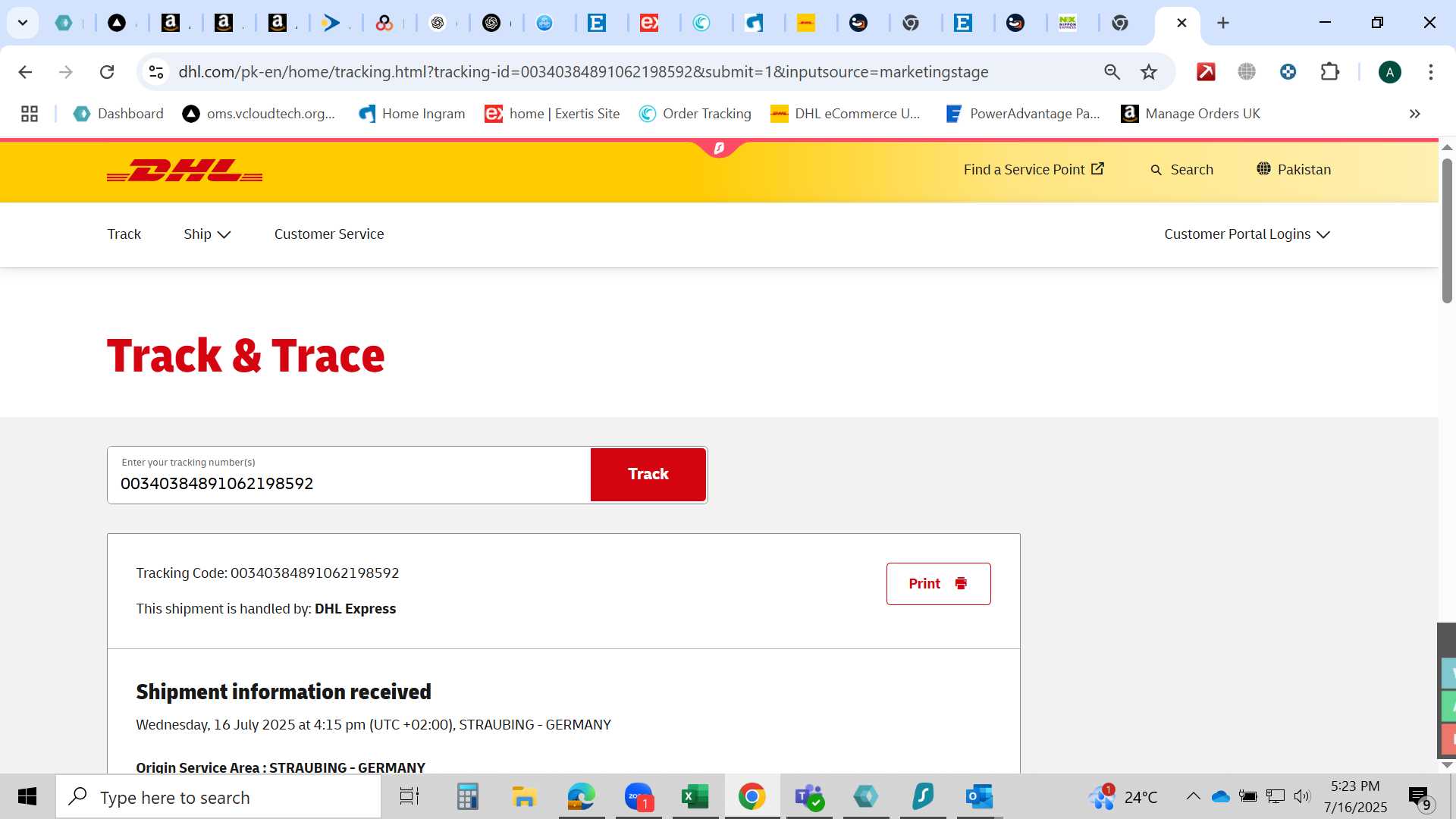Image resolution: width=1456 pixels, height=819 pixels.
Task: Open the grey globe extension icon
Action: (1247, 72)
